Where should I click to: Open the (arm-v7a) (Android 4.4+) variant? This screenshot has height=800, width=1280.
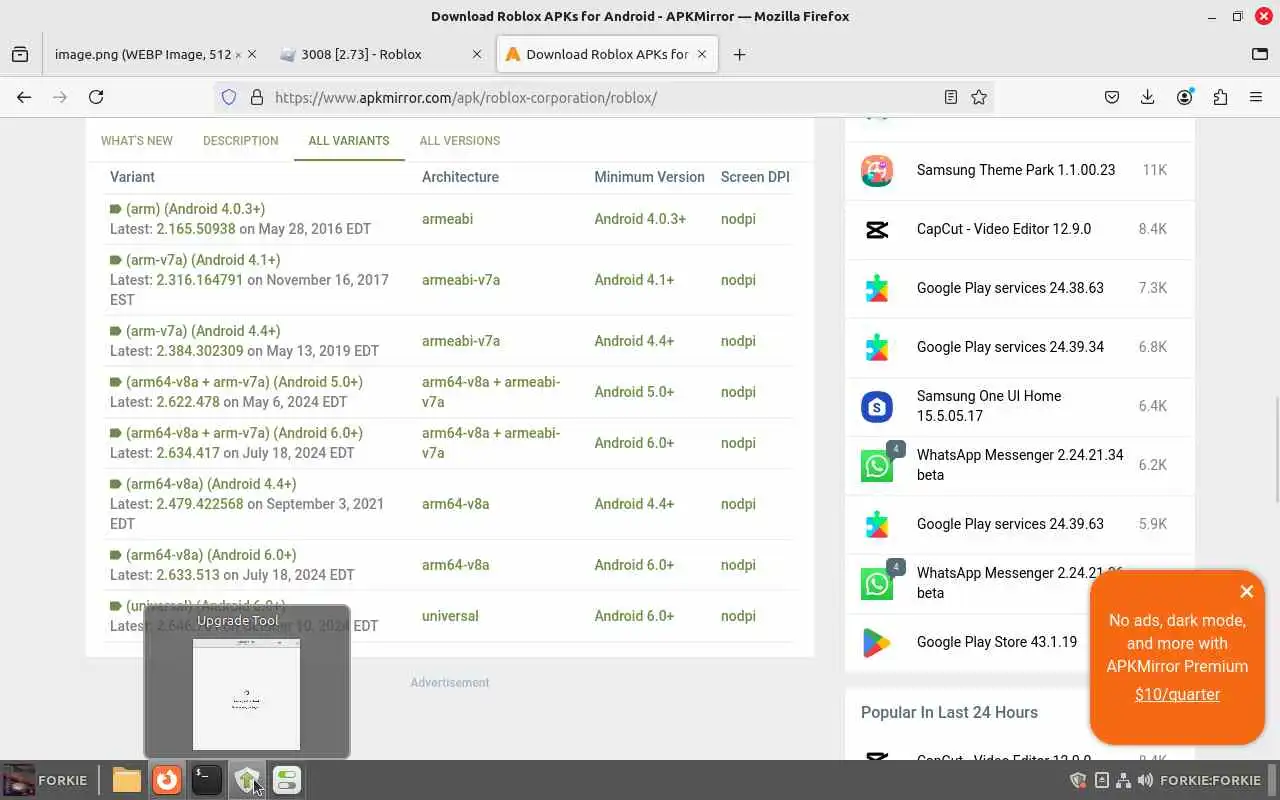203,331
